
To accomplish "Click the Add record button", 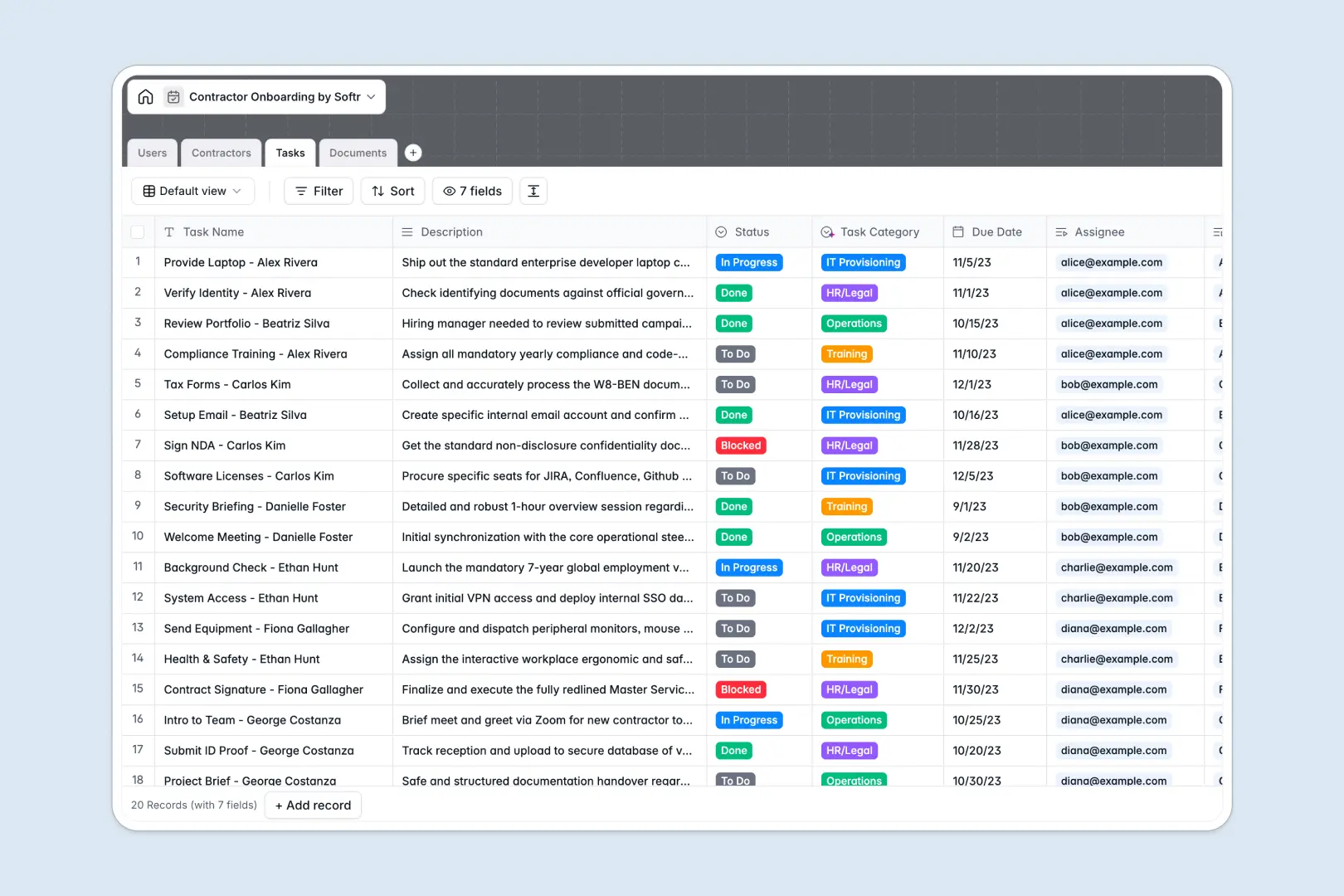I will [313, 805].
